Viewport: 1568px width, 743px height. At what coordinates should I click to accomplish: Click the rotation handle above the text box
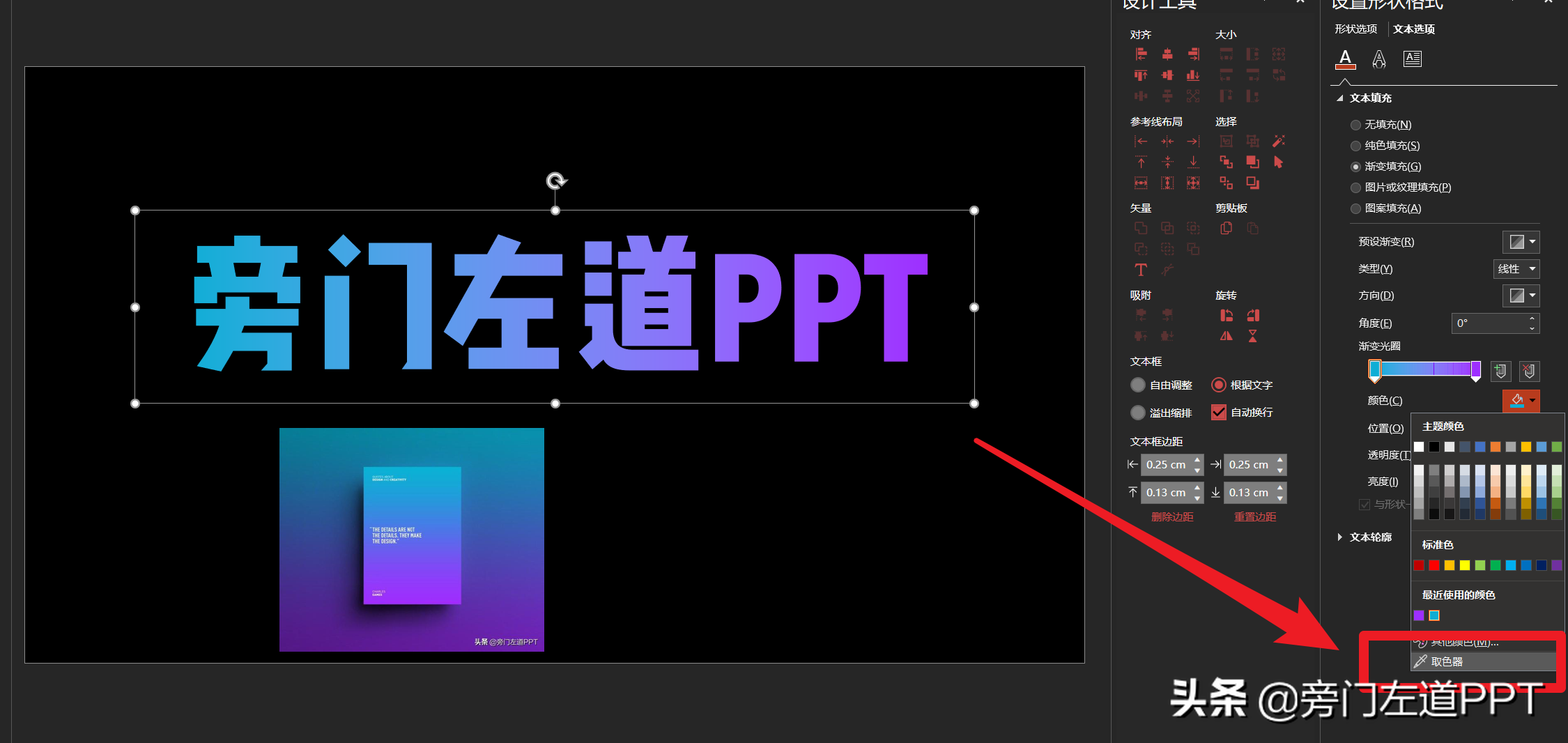[555, 181]
